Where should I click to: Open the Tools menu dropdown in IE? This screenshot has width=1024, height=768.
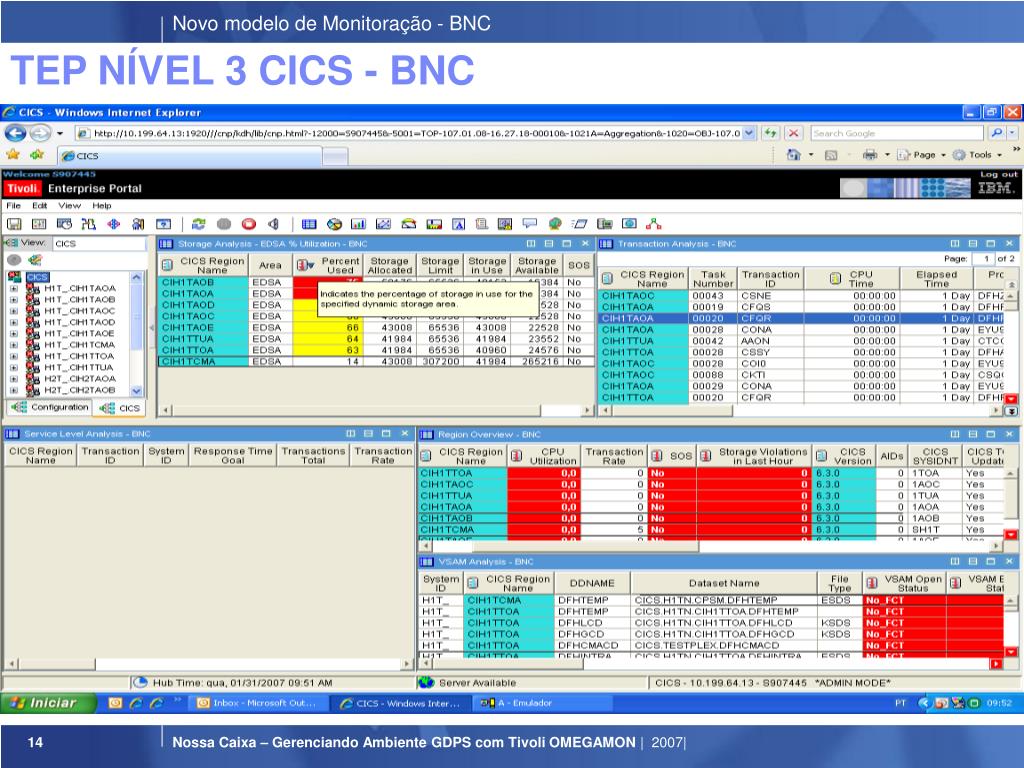978,155
